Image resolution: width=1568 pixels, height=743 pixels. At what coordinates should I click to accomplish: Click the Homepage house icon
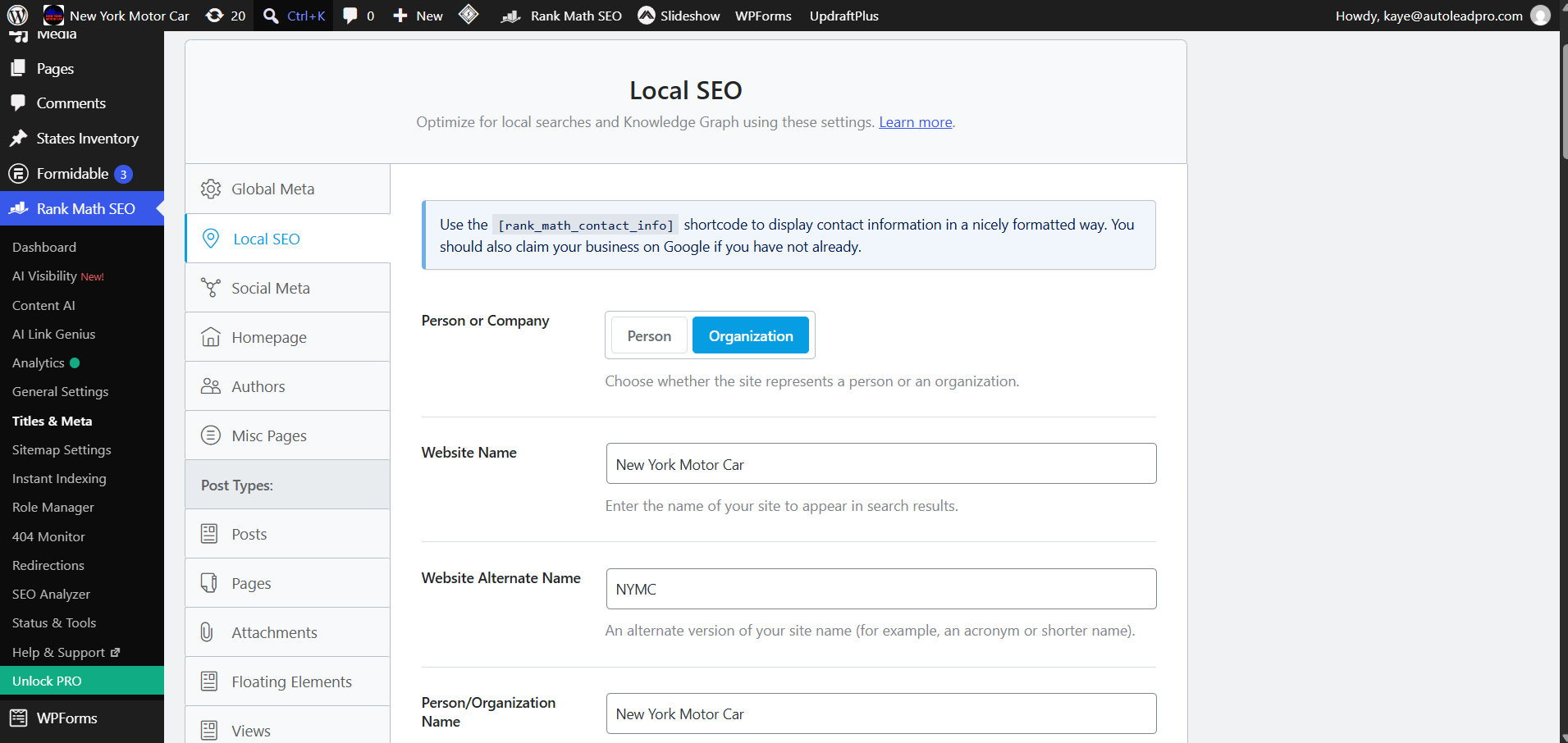[211, 337]
